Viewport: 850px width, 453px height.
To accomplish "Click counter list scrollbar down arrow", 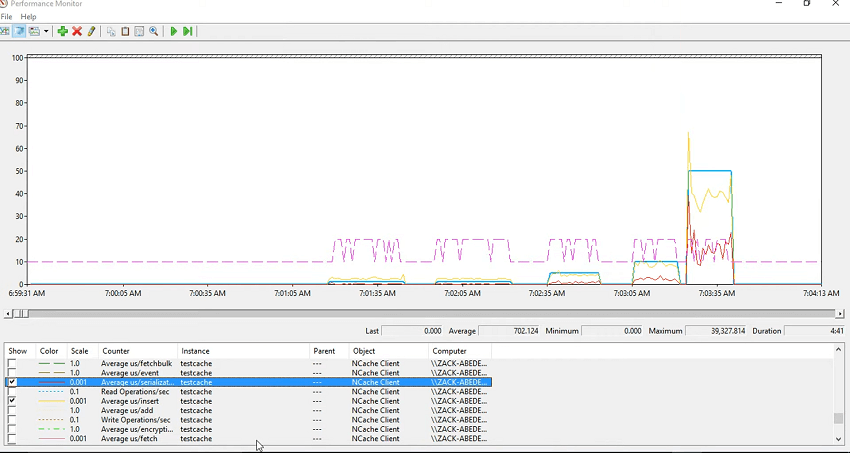I will tap(839, 439).
